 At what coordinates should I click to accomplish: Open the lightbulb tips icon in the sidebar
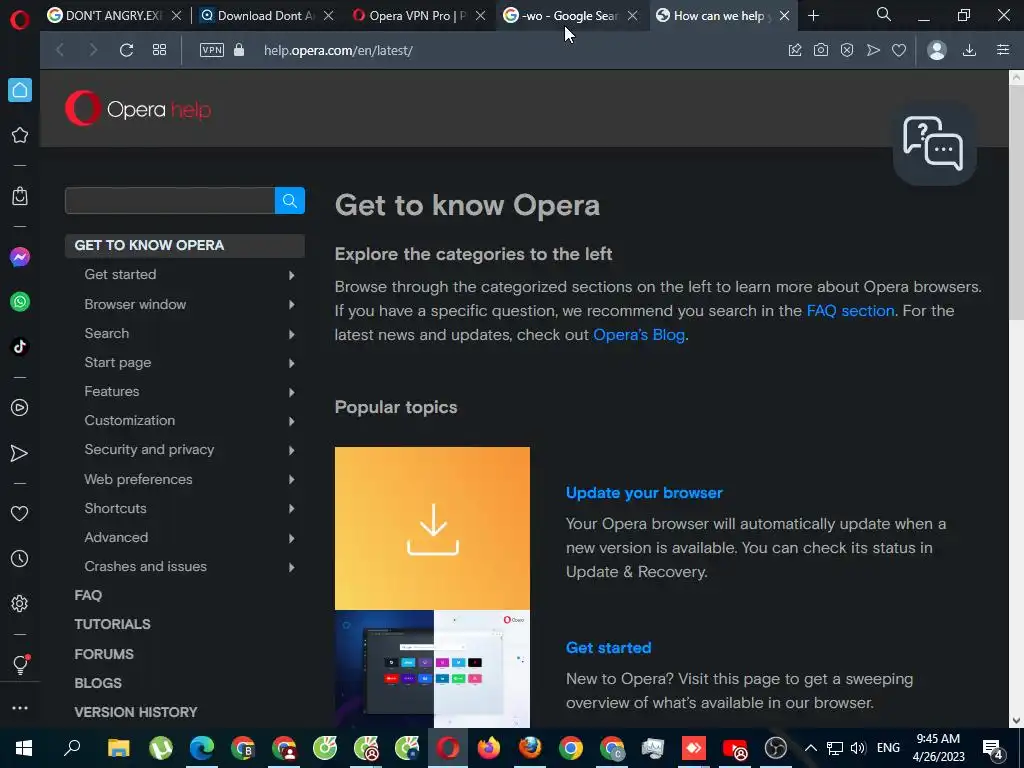point(20,665)
